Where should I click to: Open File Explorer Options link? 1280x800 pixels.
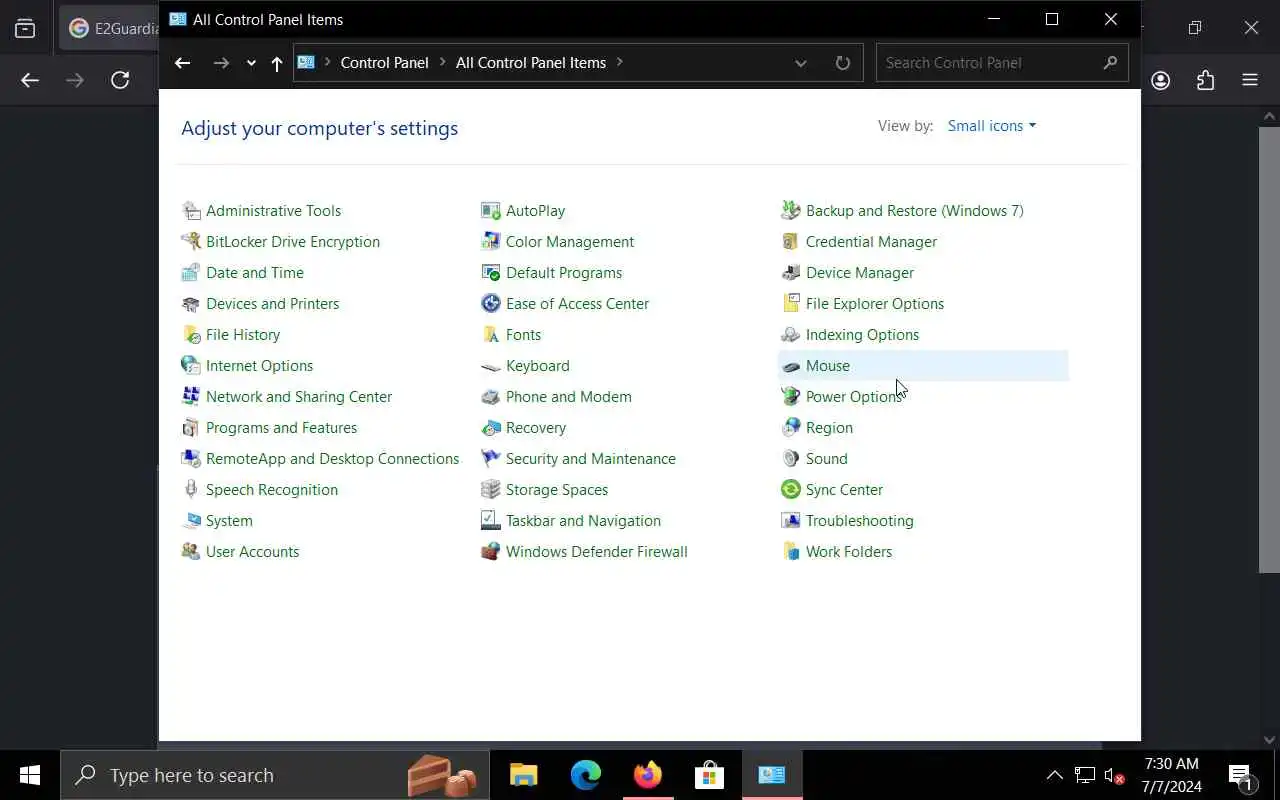tap(875, 304)
